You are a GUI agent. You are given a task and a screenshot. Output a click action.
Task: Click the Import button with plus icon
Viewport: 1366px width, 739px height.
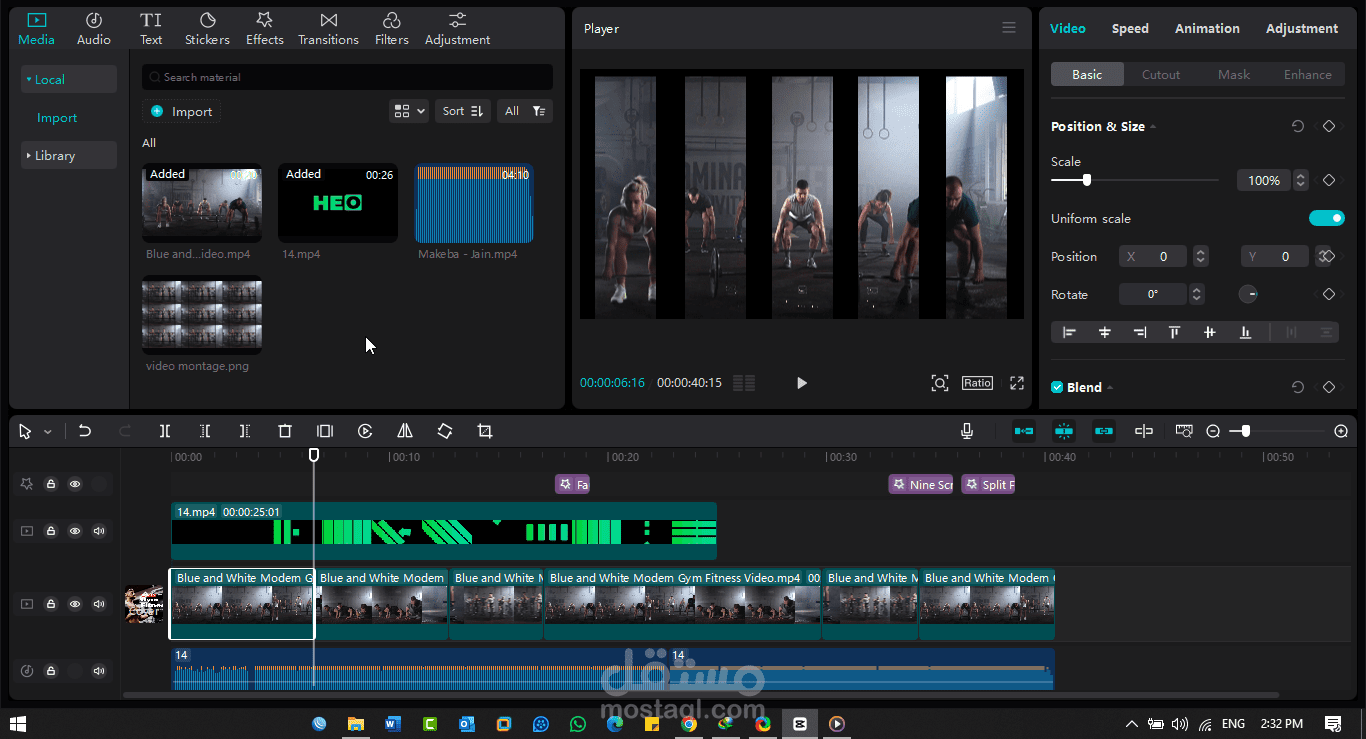[182, 111]
